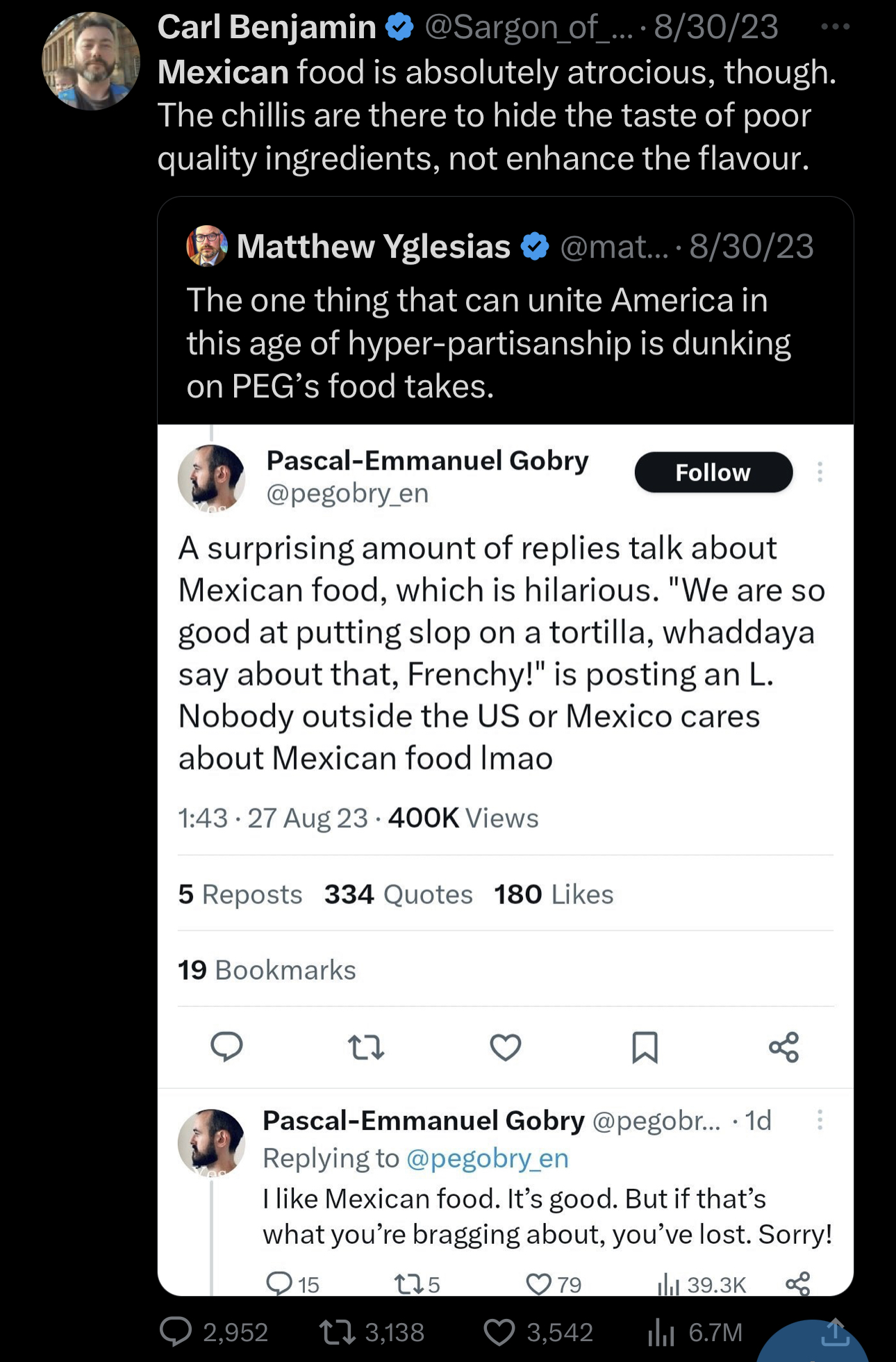View the 180 Likes list
This screenshot has width=896, height=1362.
coord(554,894)
